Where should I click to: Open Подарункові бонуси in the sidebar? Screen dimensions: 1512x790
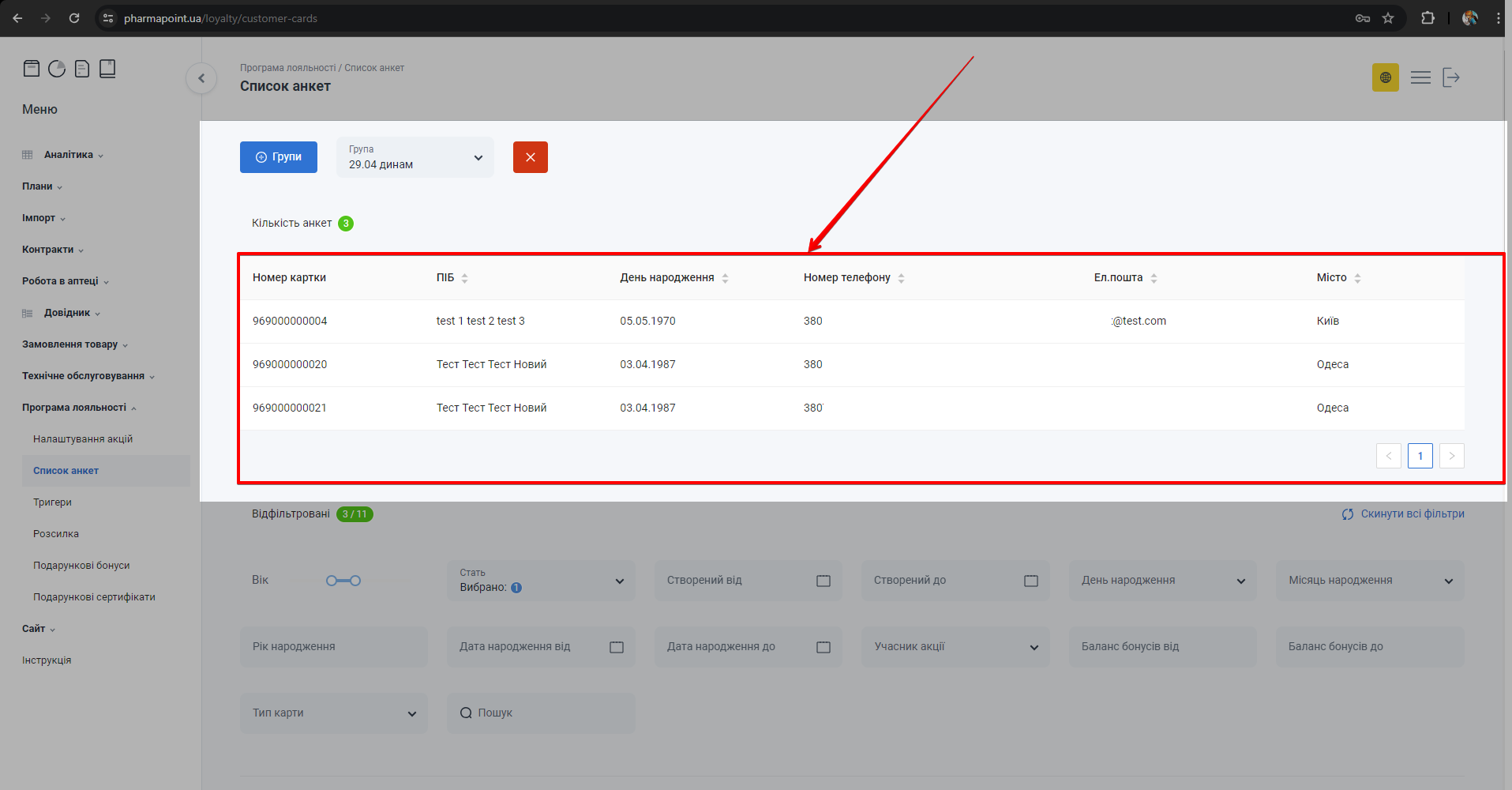click(x=81, y=566)
